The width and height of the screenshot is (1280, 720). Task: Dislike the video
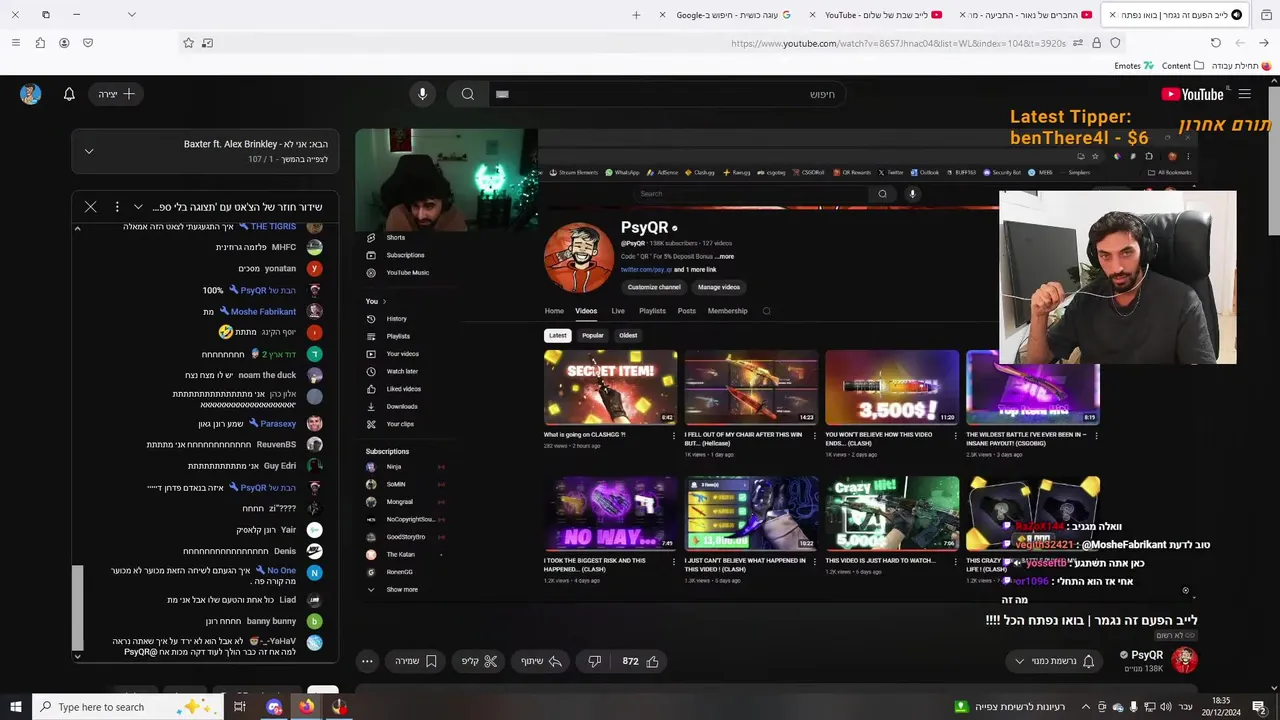coord(594,661)
